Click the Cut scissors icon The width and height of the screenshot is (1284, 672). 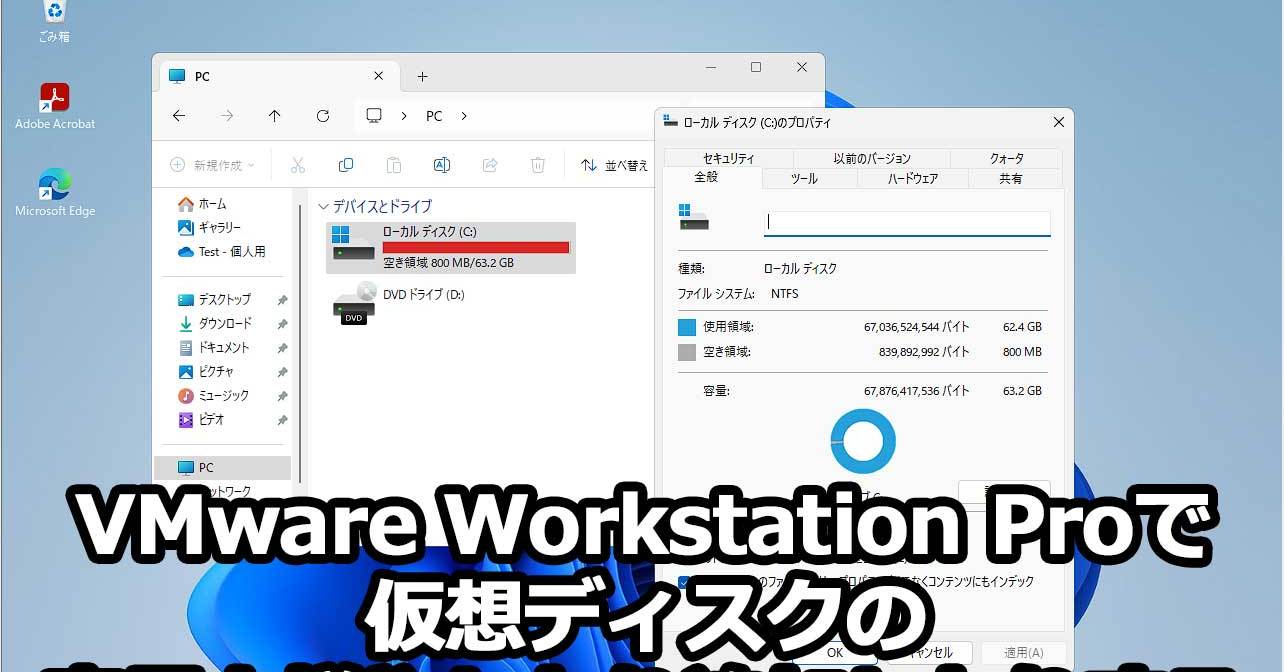coord(297,165)
